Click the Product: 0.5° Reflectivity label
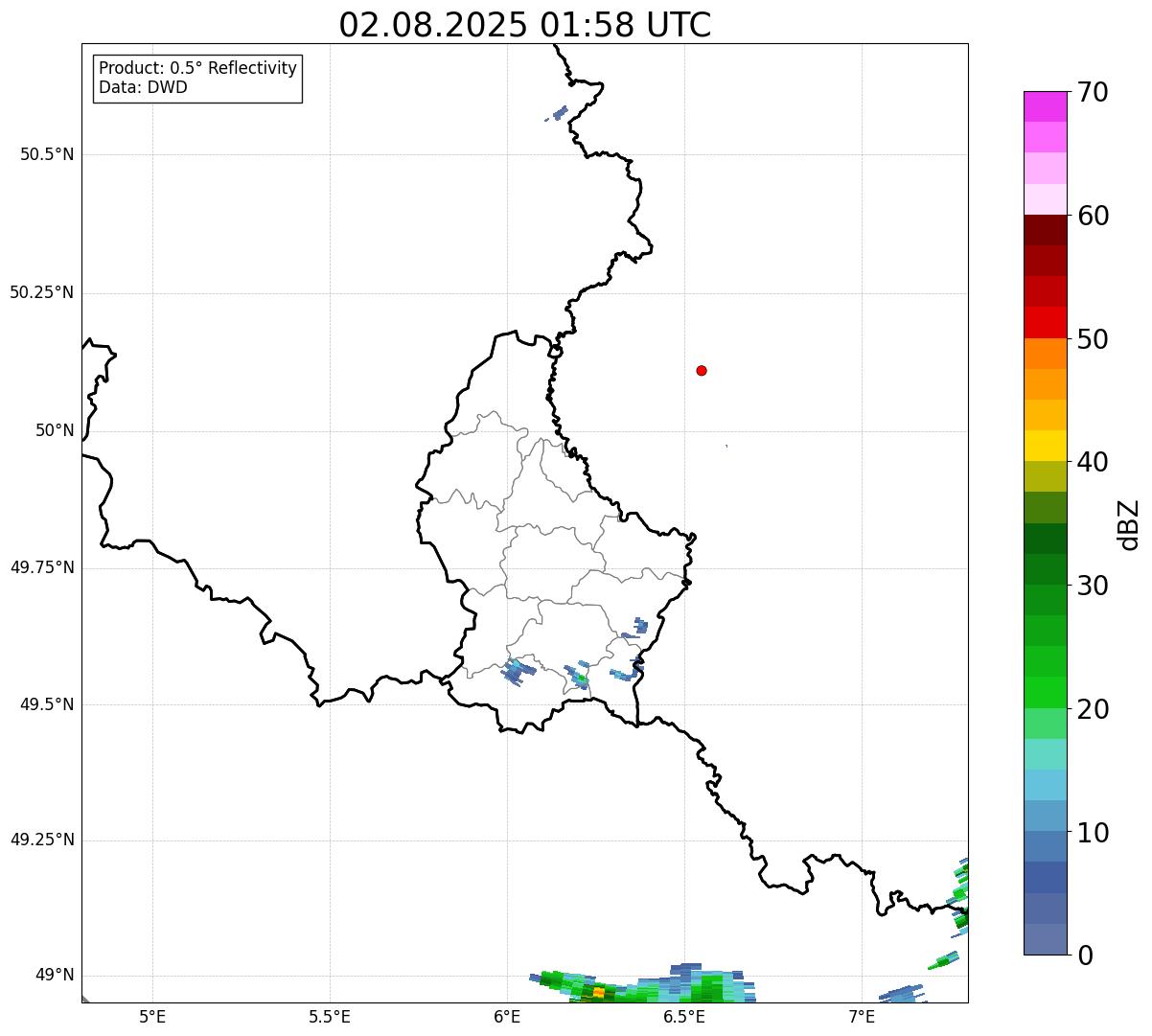Image resolution: width=1152 pixels, height=1036 pixels. pos(198,69)
